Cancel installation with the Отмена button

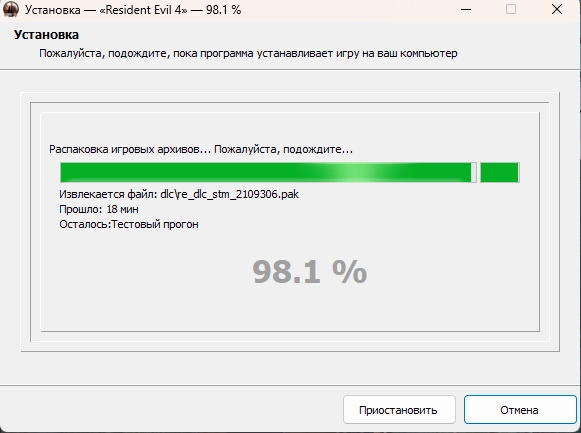click(520, 410)
